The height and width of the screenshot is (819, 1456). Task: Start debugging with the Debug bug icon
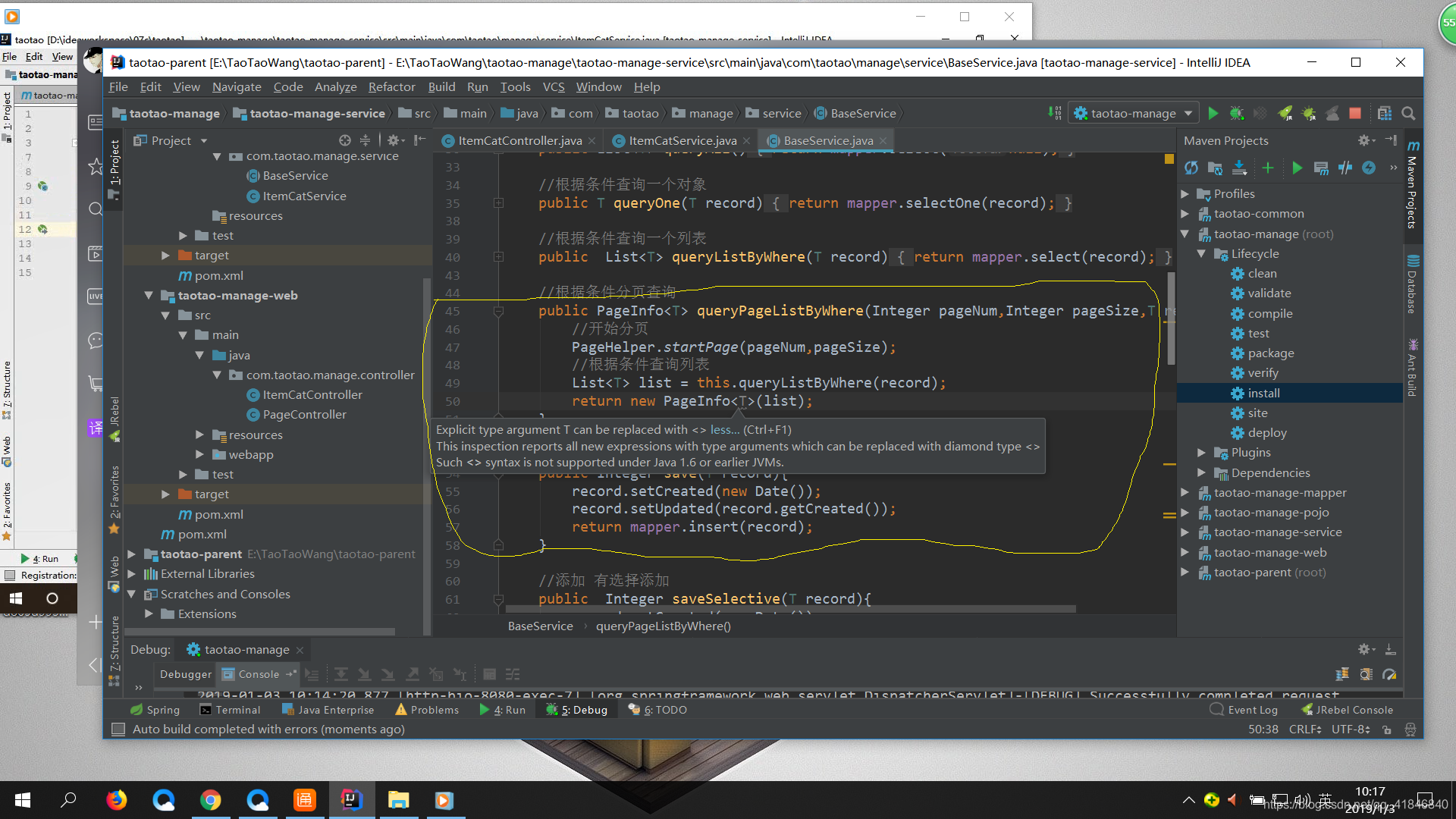(x=1236, y=113)
